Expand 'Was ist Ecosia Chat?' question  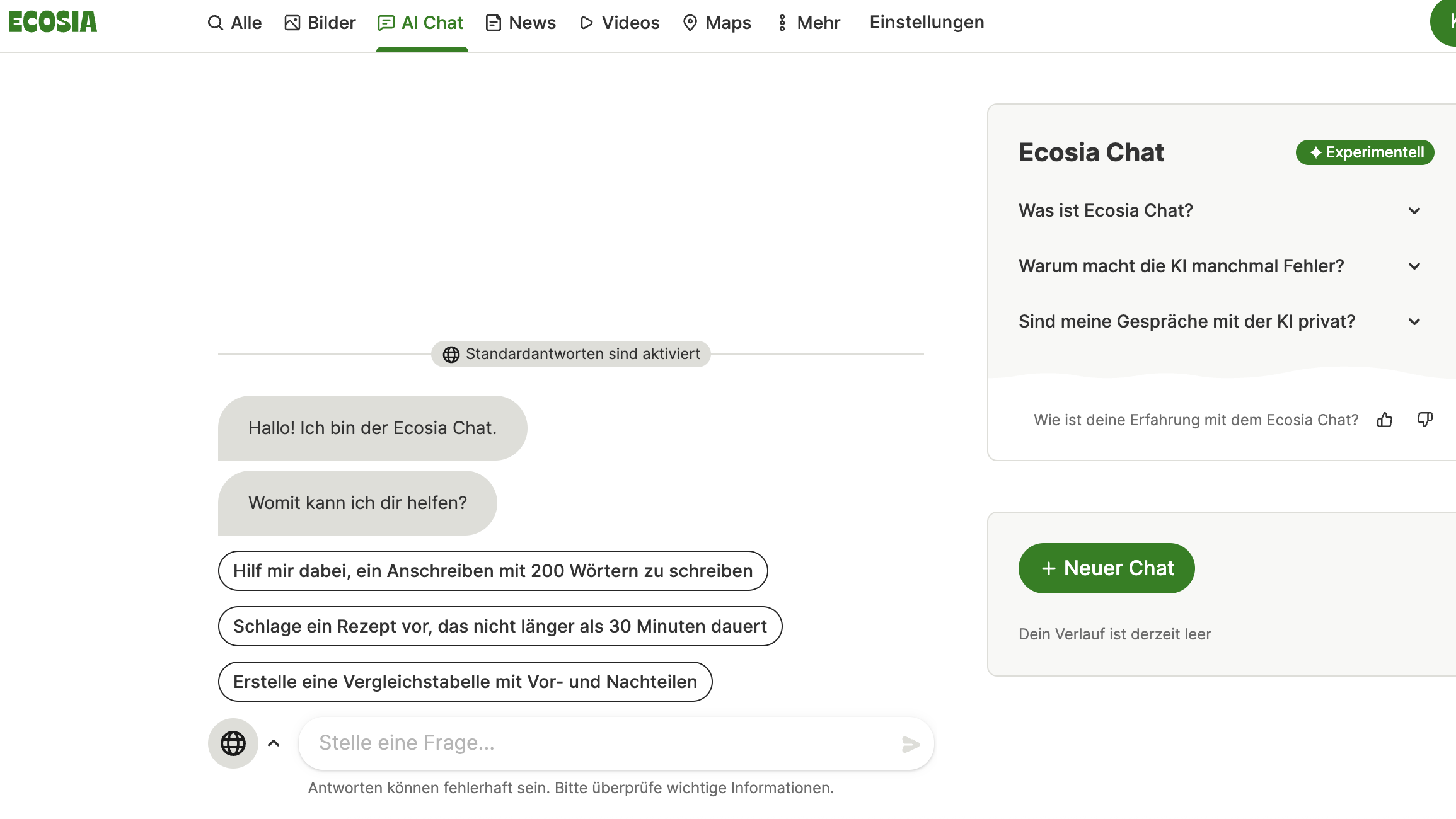pos(1220,210)
